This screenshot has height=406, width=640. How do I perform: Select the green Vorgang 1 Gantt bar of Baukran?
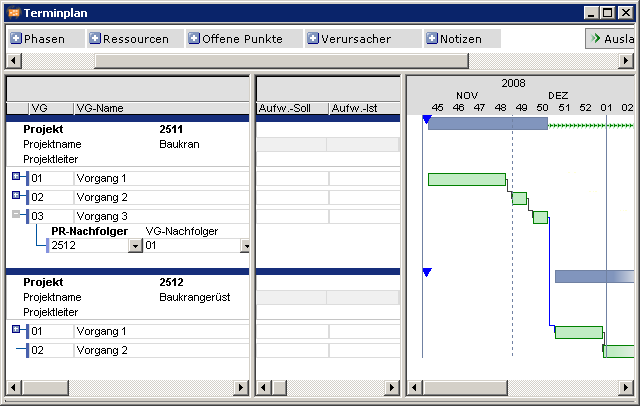pyautogui.click(x=466, y=179)
